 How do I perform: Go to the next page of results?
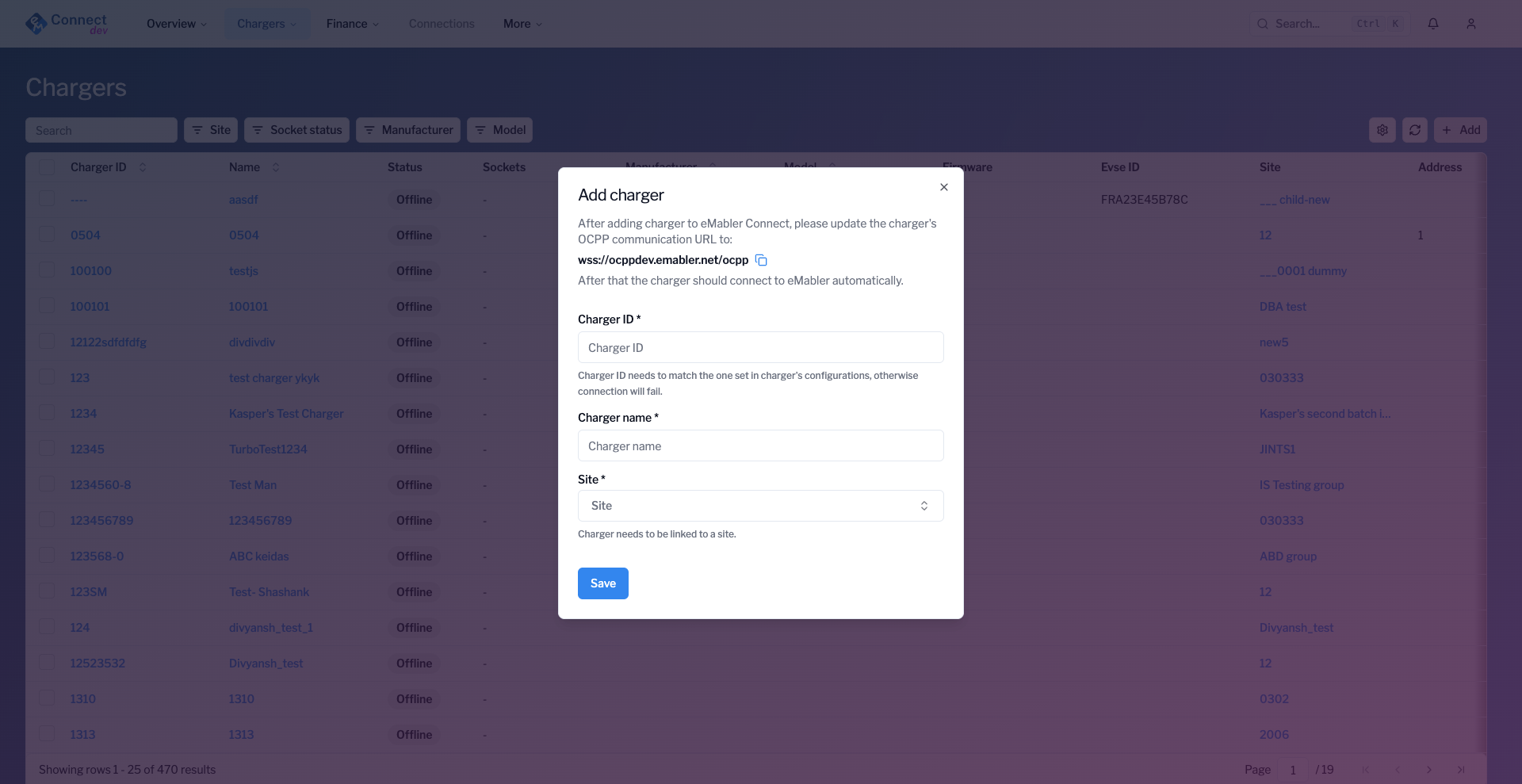point(1428,769)
